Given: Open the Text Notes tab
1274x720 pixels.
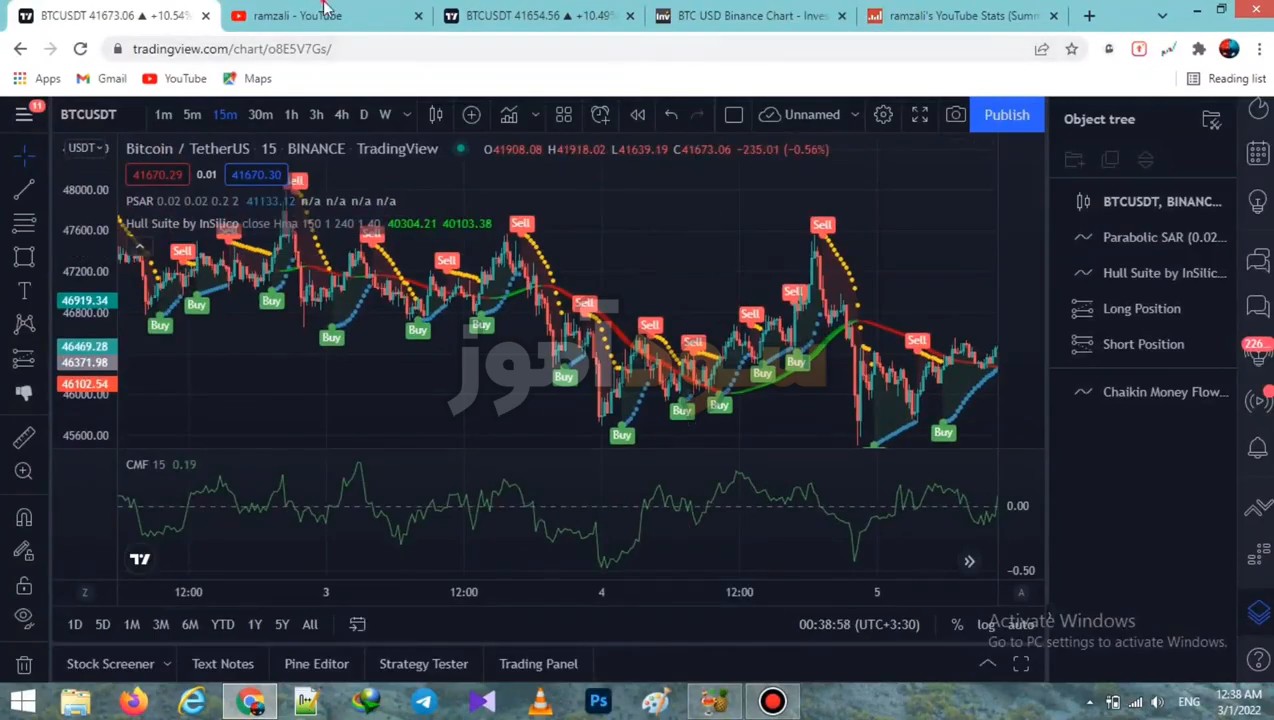Looking at the screenshot, I should click(223, 664).
